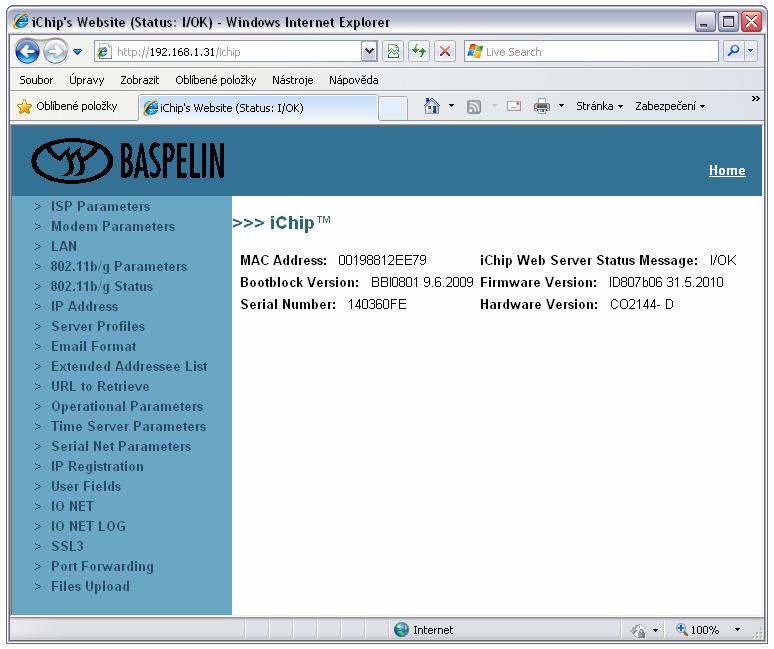Open the Nápověda menu

pyautogui.click(x=354, y=80)
